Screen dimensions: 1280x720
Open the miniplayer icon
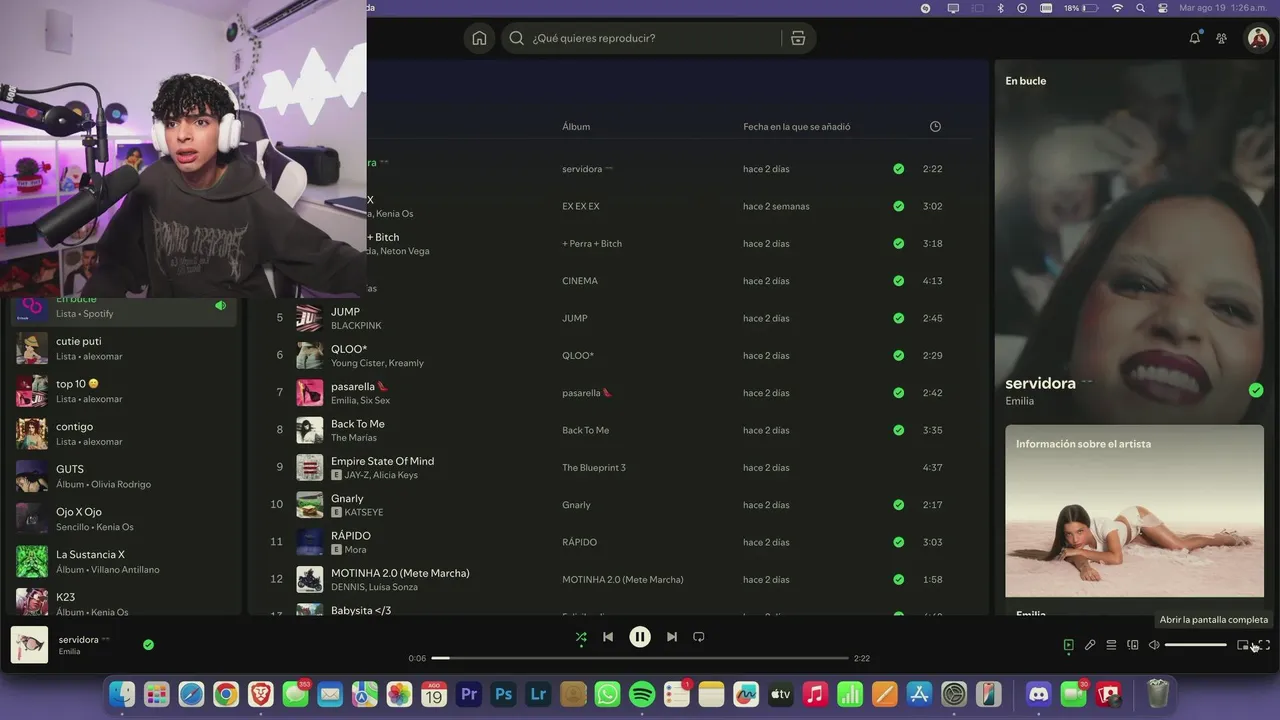pos(1243,645)
